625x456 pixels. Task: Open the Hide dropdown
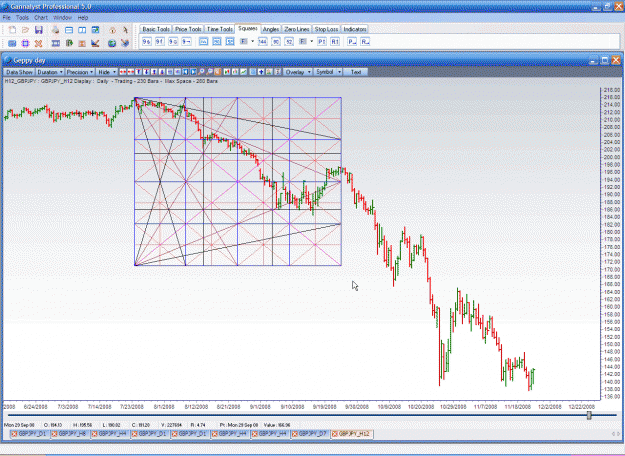pyautogui.click(x=107, y=72)
